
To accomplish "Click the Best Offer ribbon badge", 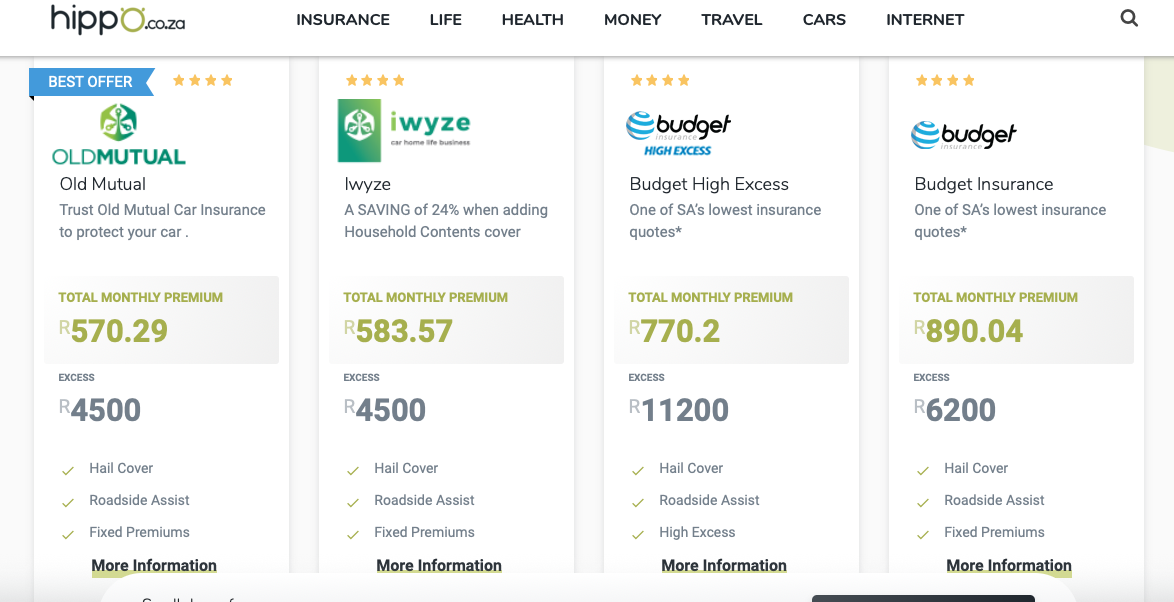I will [91, 82].
